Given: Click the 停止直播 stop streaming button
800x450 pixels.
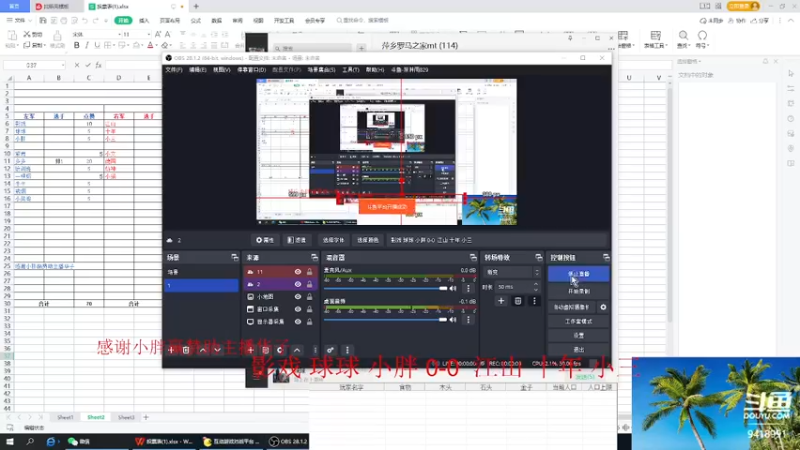Looking at the screenshot, I should (x=579, y=274).
